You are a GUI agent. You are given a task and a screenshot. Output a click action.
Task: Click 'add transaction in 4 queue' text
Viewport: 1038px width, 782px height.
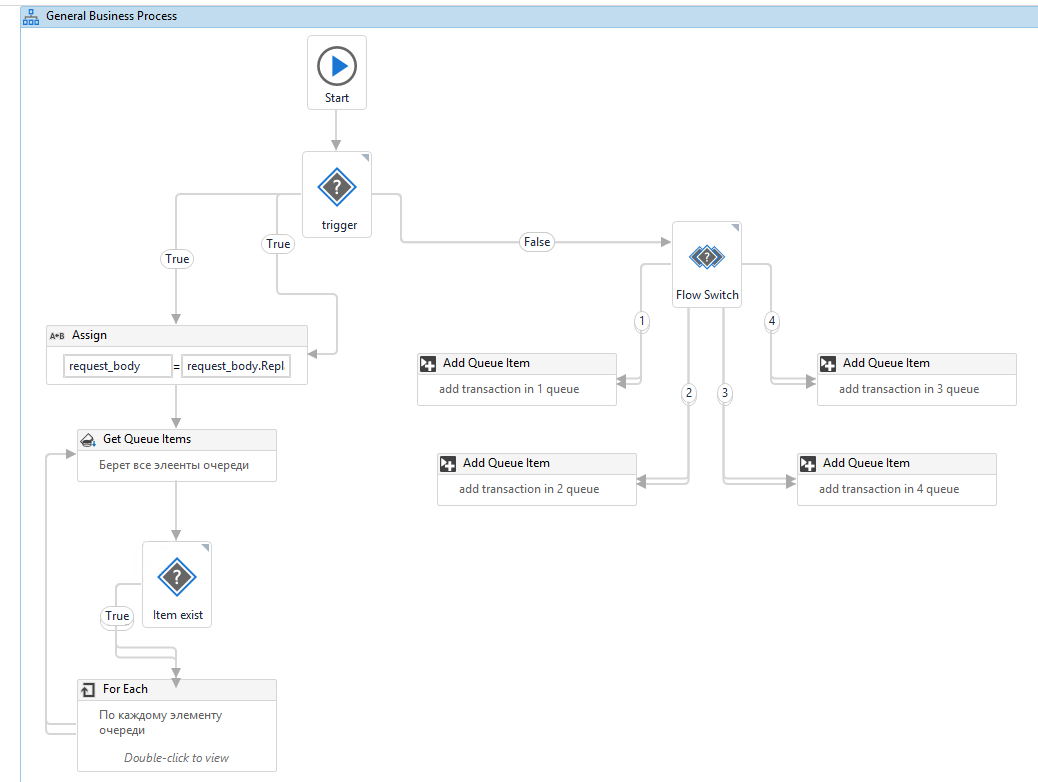pyautogui.click(x=889, y=489)
